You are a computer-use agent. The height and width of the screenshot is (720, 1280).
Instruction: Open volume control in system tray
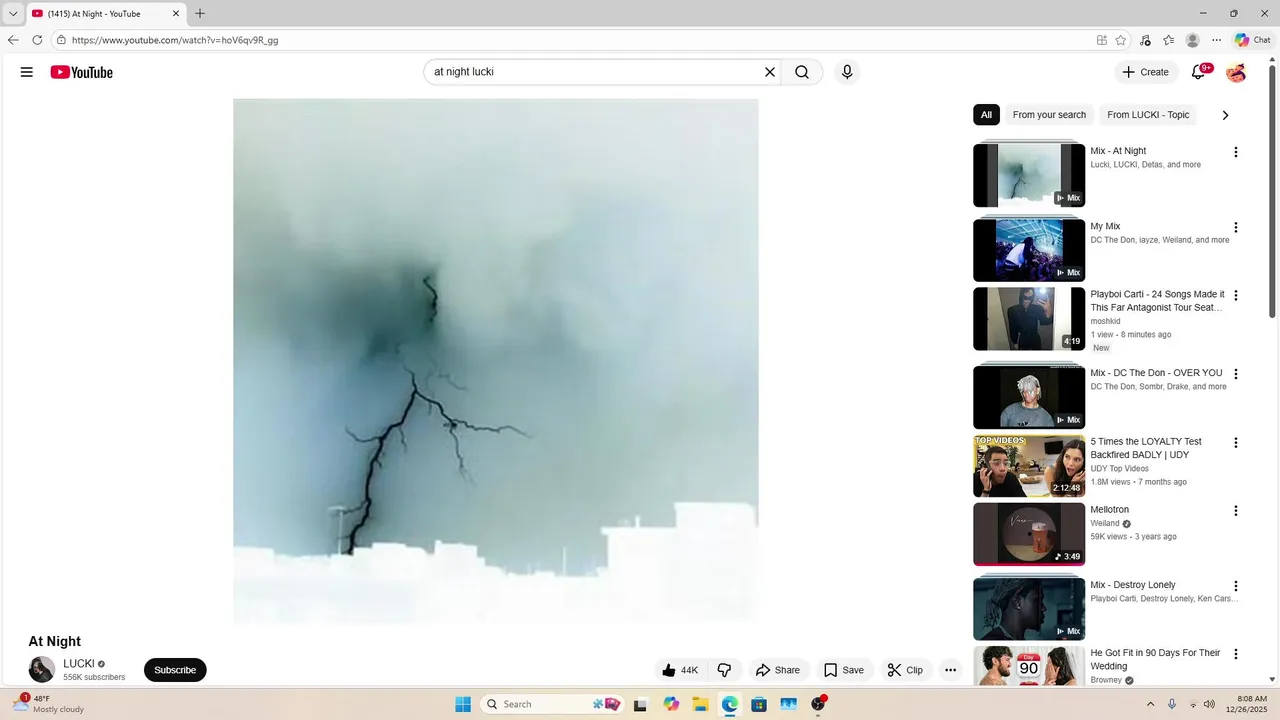(1209, 704)
